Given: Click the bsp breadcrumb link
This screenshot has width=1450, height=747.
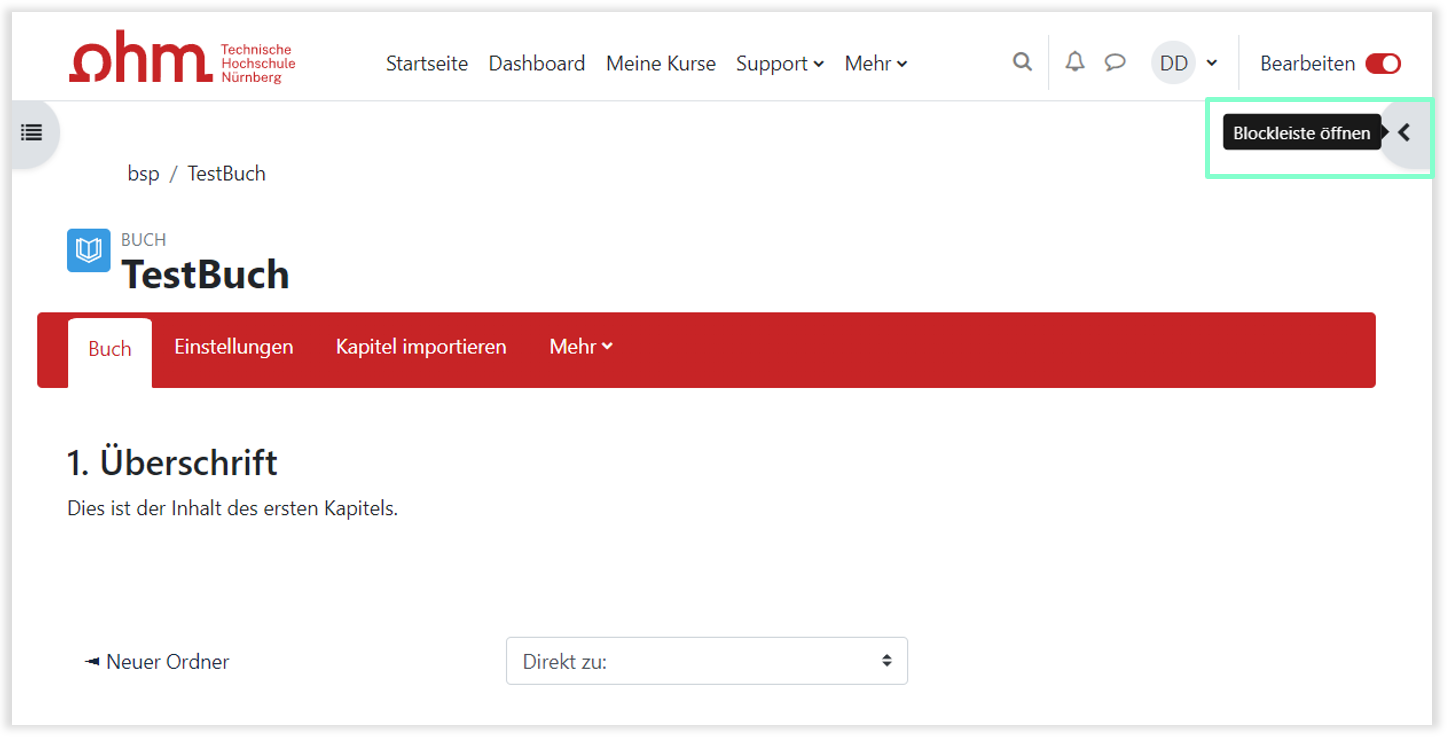Looking at the screenshot, I should [x=143, y=173].
